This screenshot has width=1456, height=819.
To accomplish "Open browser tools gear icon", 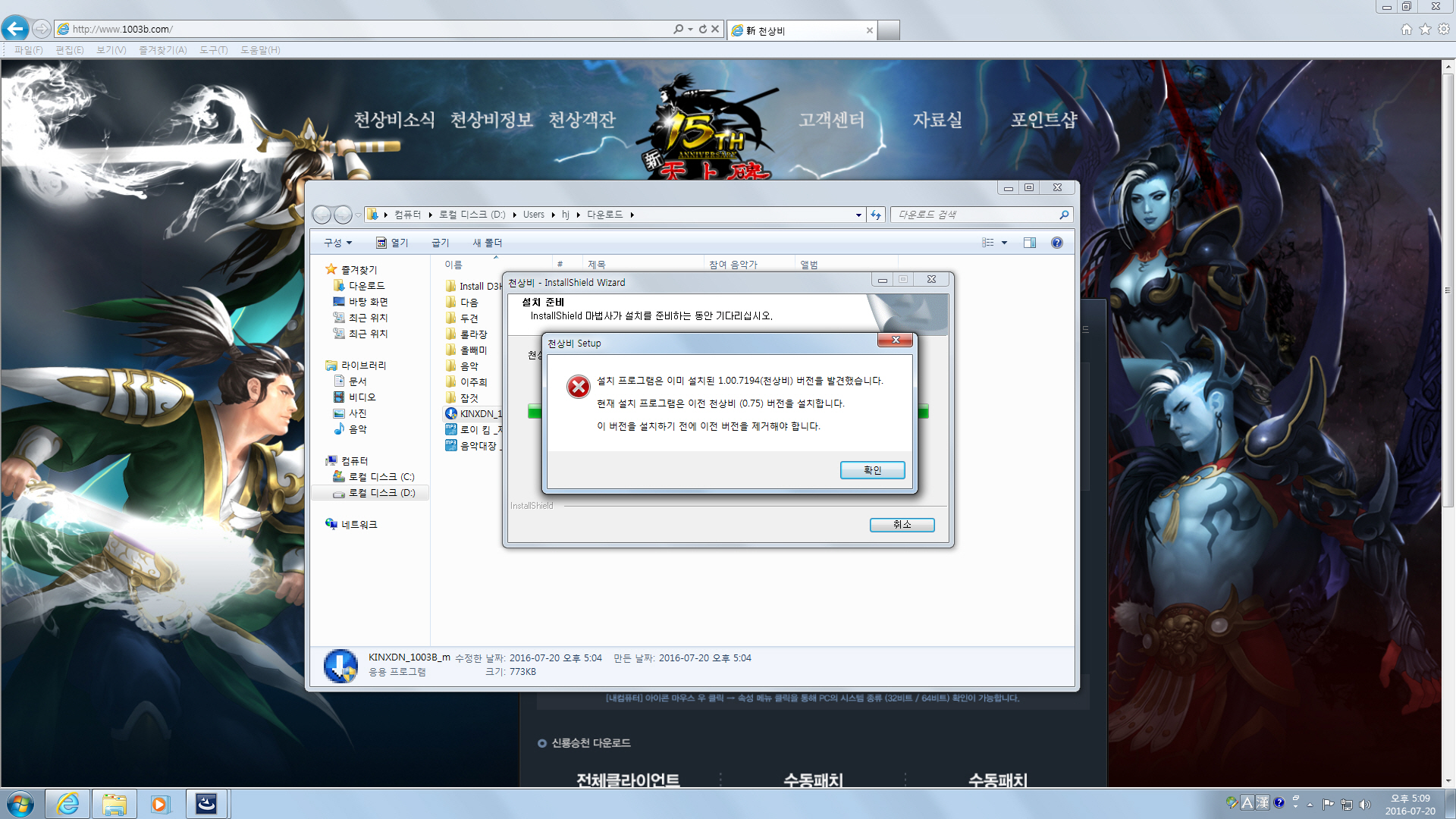I will coord(1444,29).
